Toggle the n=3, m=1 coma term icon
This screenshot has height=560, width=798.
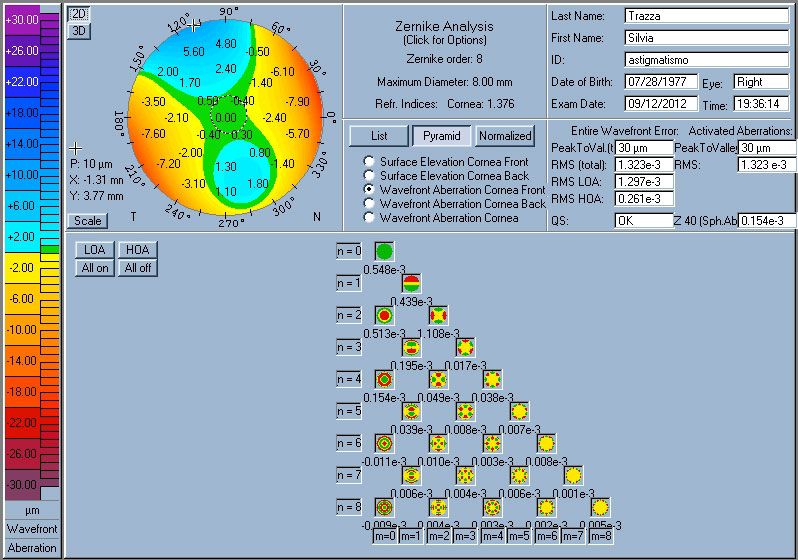tap(411, 347)
